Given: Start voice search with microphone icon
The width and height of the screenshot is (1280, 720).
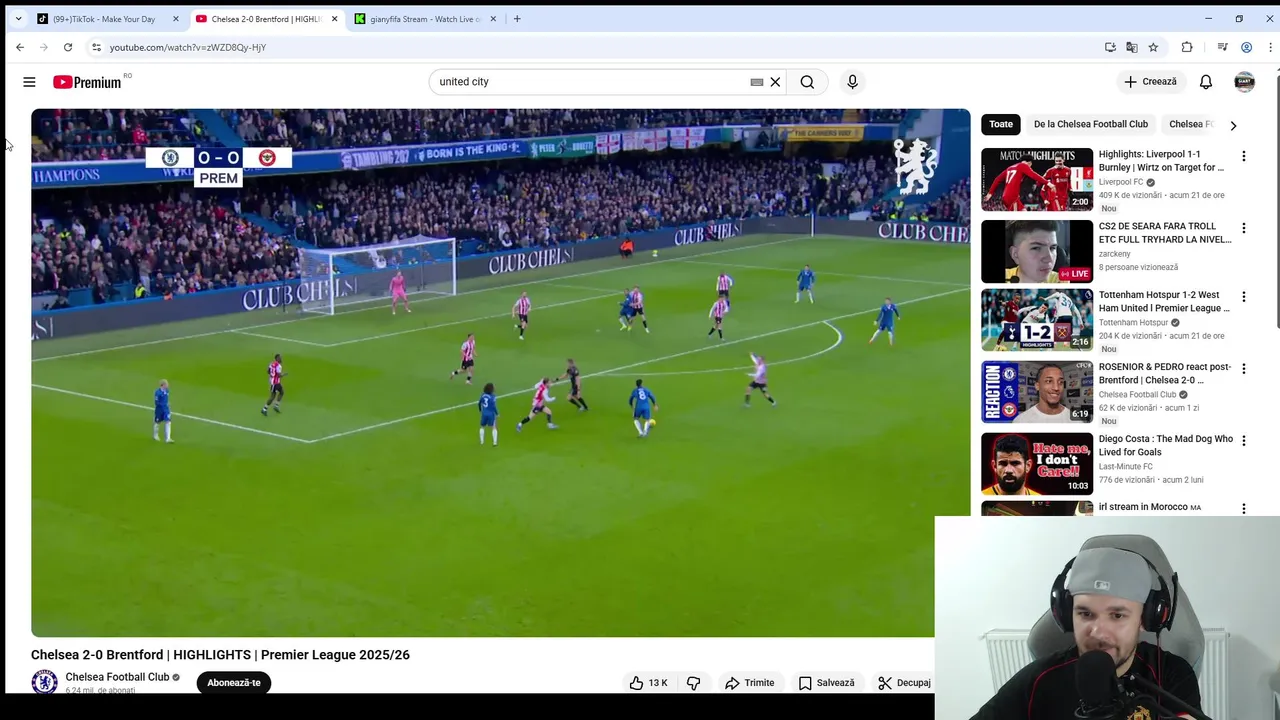Looking at the screenshot, I should point(852,82).
